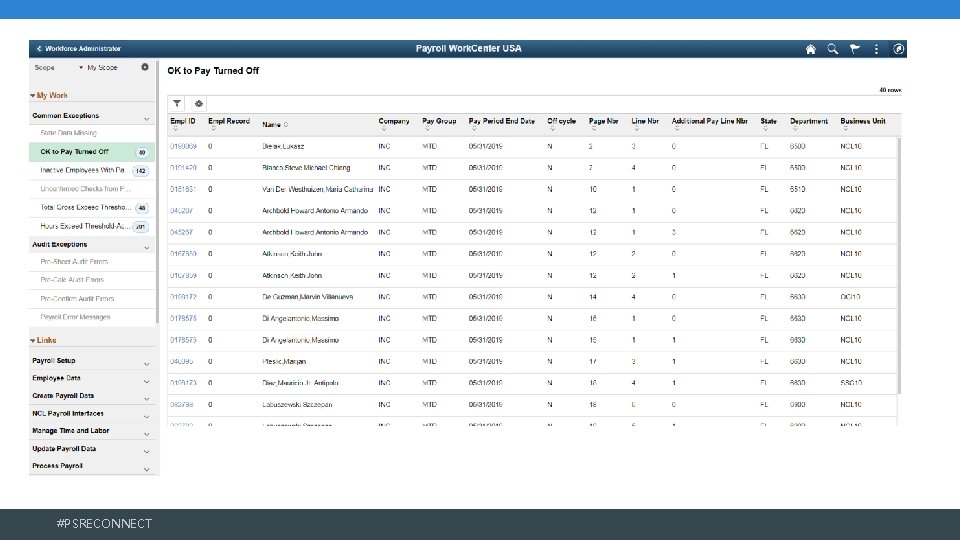Sort by Page Nbr column

[x=603, y=122]
